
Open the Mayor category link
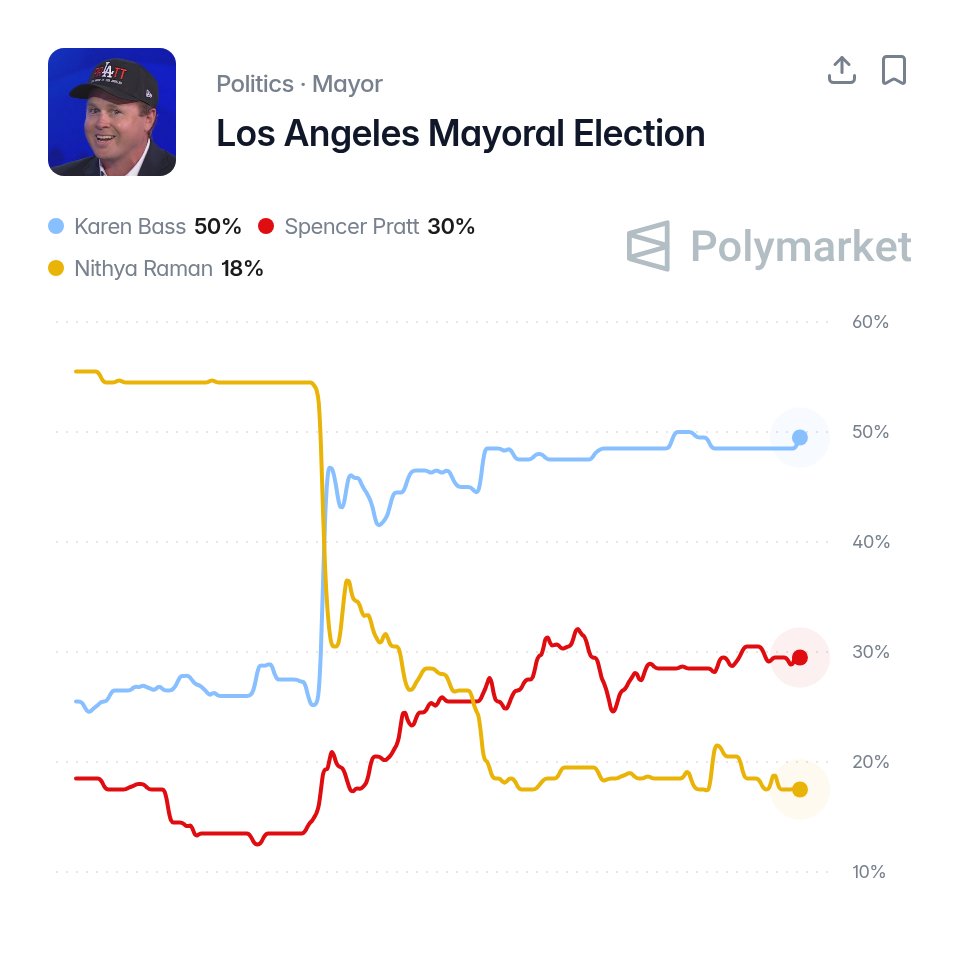click(x=347, y=84)
